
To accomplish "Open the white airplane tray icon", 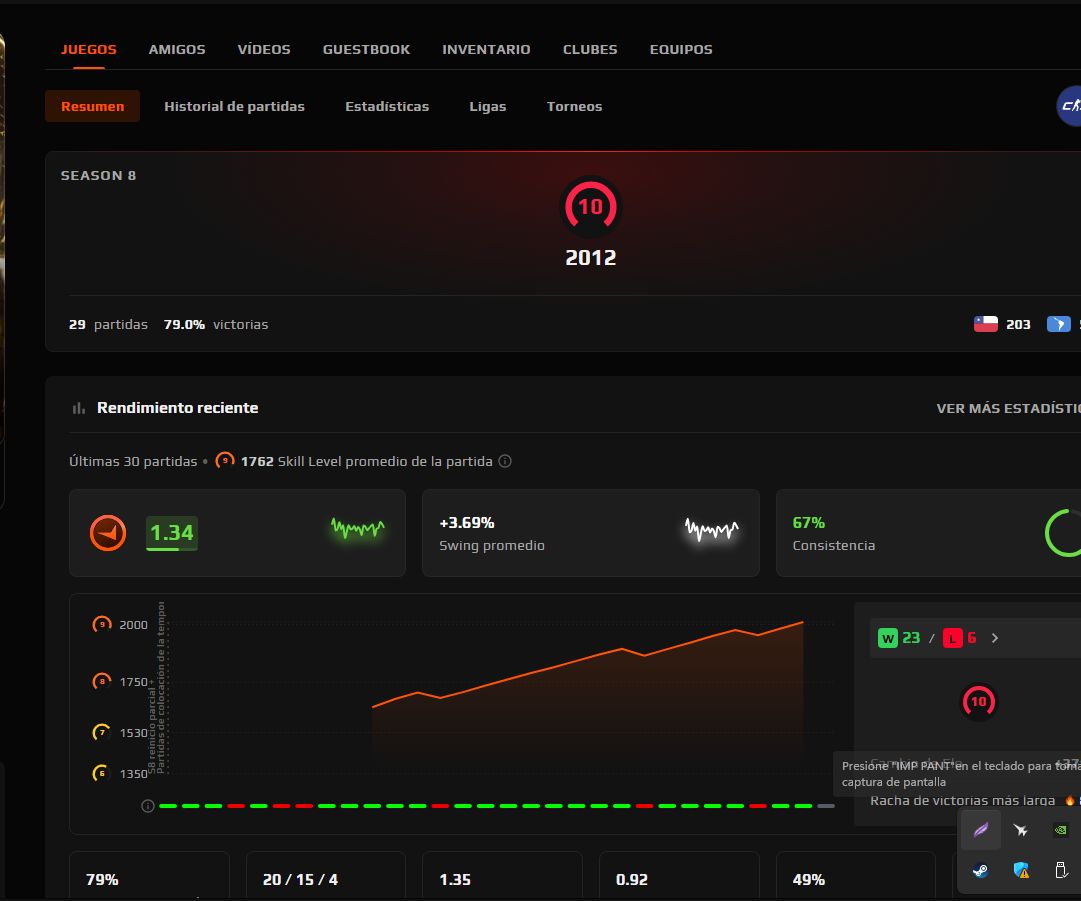I will 1021,830.
